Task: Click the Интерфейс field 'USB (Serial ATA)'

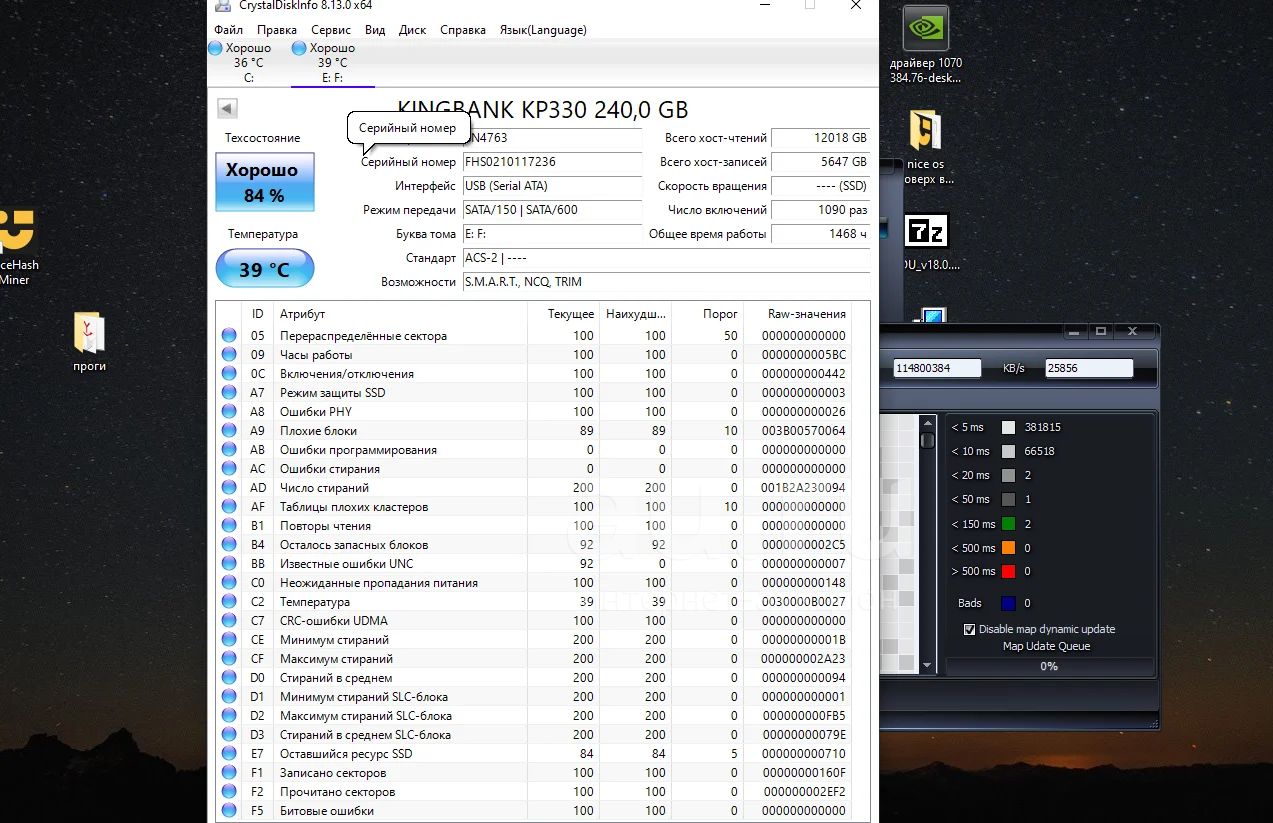Action: click(x=551, y=186)
